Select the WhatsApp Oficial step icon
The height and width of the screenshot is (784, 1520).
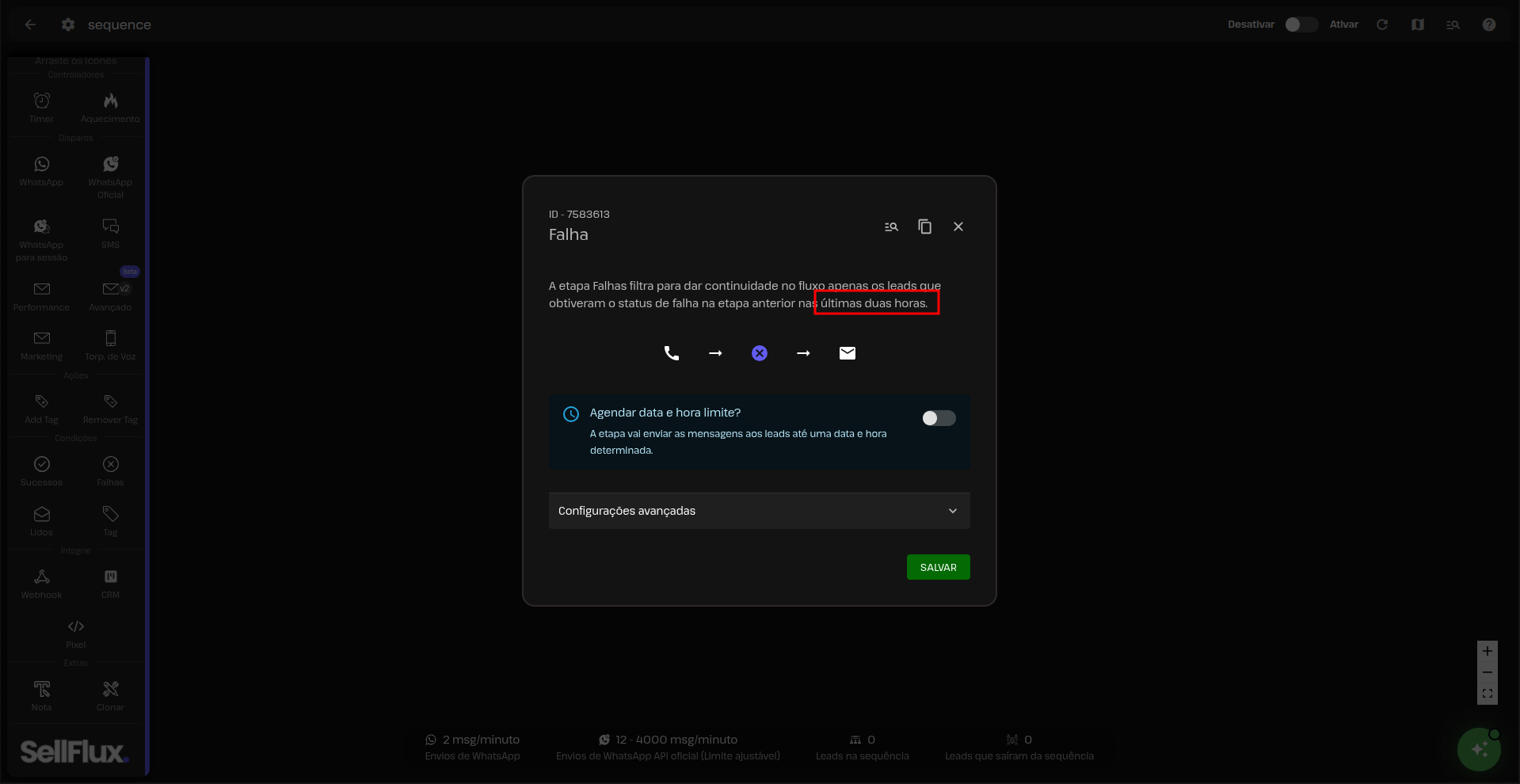(x=110, y=165)
